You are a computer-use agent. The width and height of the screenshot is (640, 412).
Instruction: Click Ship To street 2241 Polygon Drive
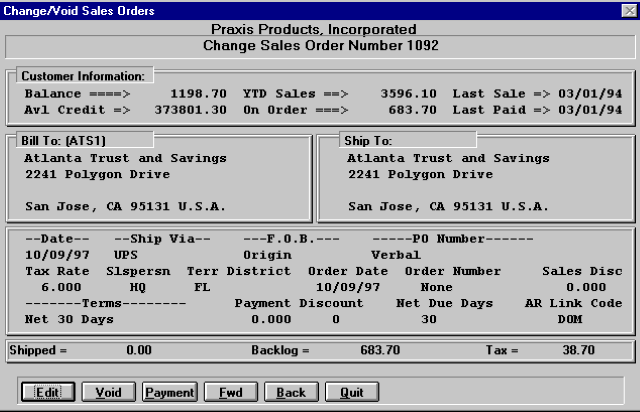point(420,174)
